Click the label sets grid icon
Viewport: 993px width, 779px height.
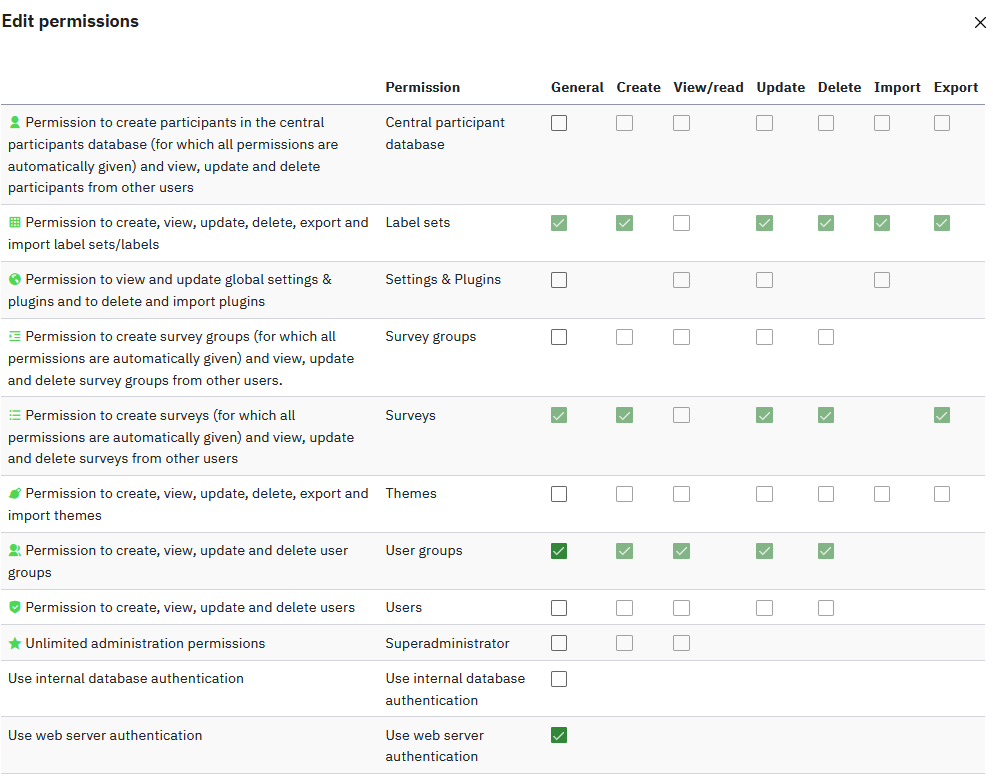pyautogui.click(x=15, y=222)
